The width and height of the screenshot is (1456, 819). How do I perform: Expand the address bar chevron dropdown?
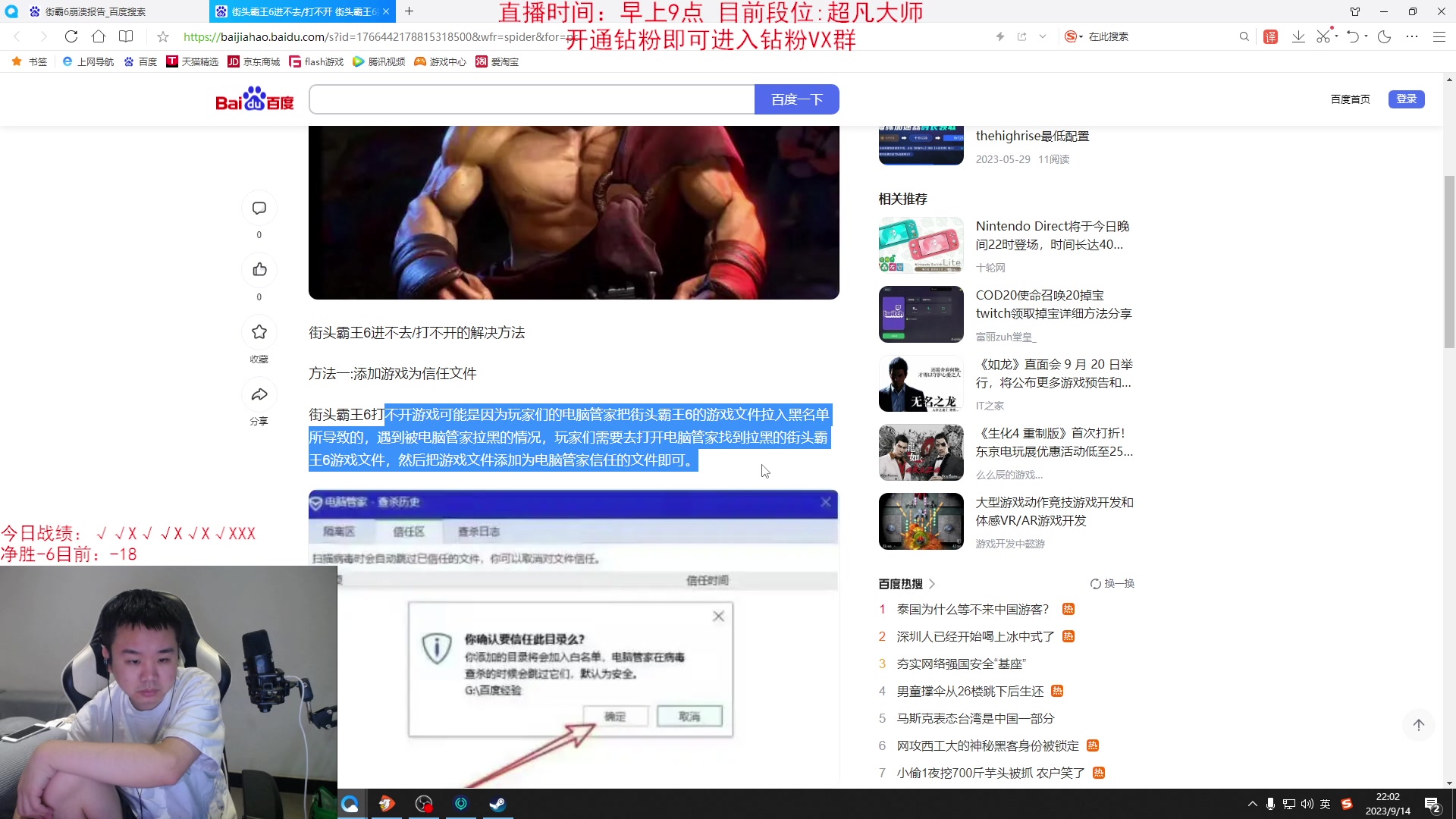pyautogui.click(x=1043, y=36)
